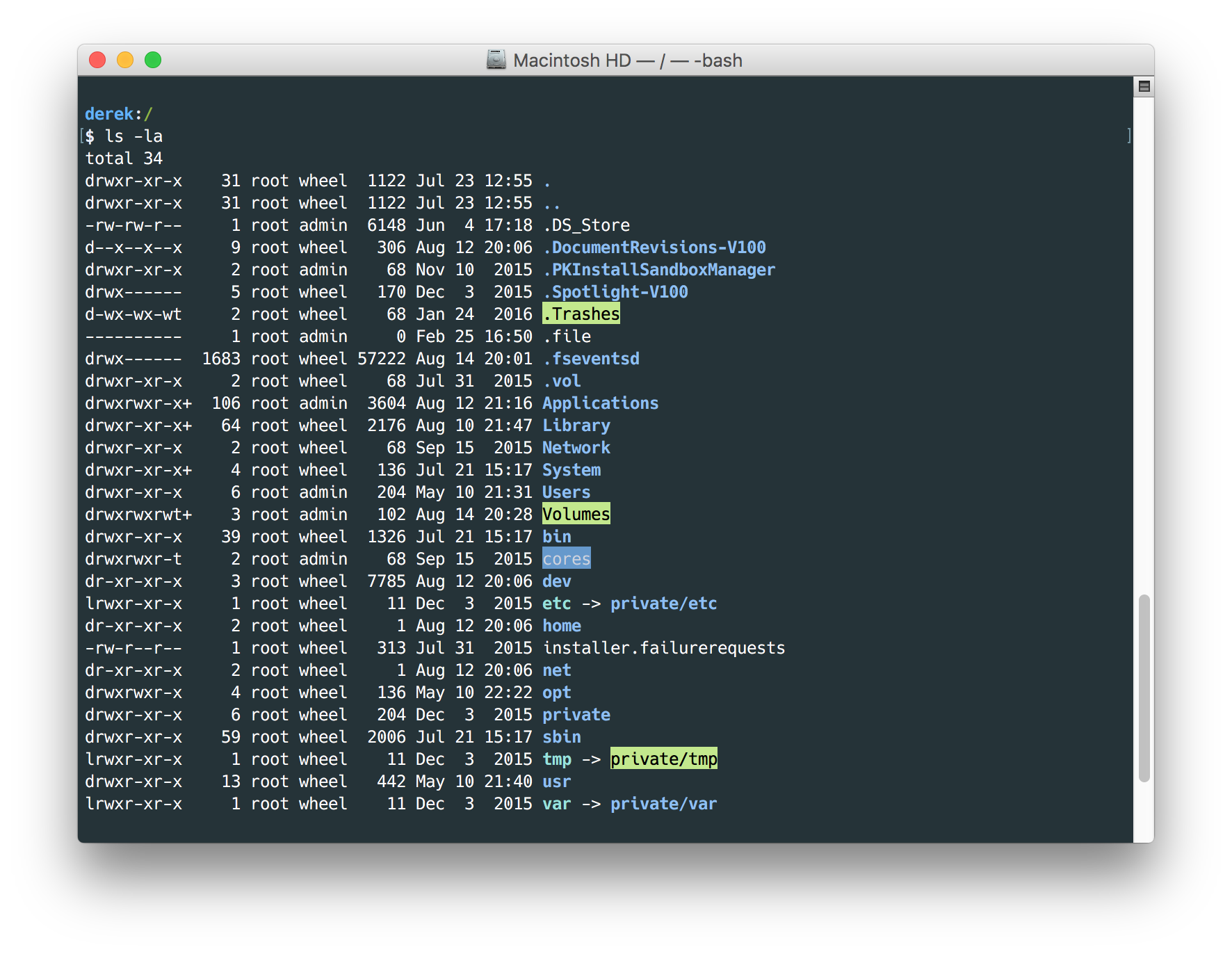Click the 'net' directory name
Image resolution: width=1232 pixels, height=954 pixels.
(557, 670)
